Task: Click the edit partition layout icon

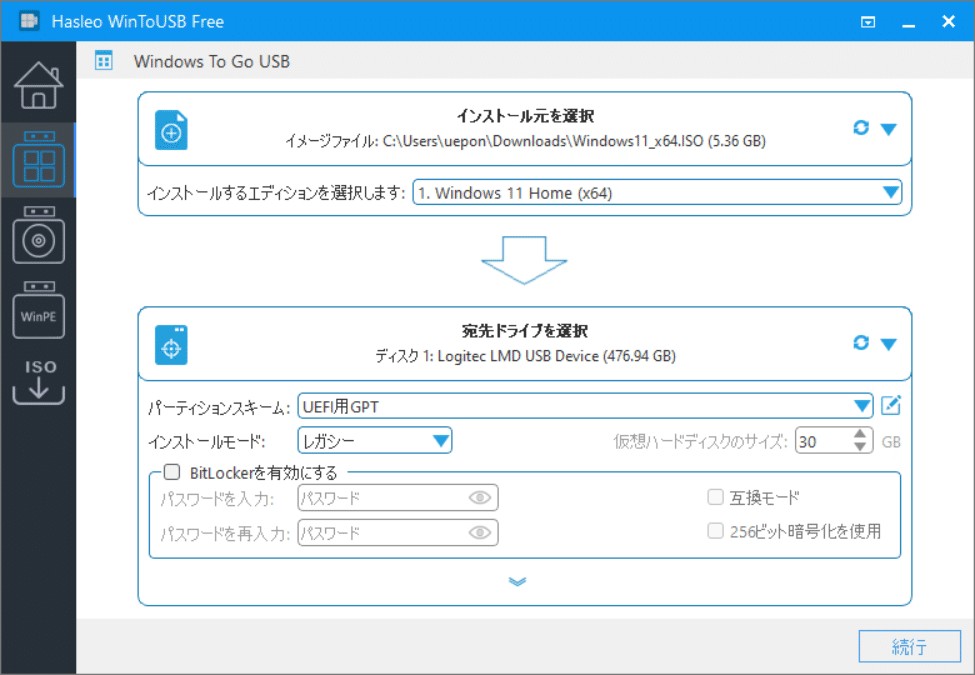Action: [891, 405]
